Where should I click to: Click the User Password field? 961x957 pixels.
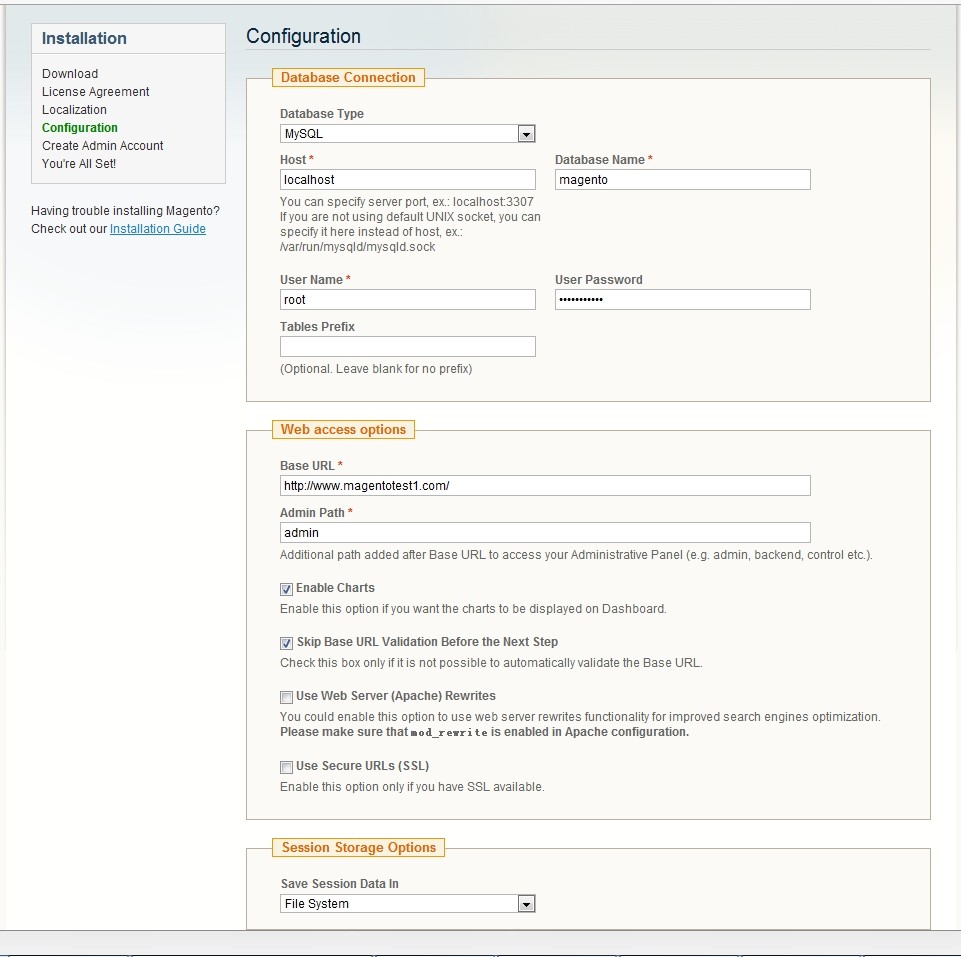tap(682, 300)
